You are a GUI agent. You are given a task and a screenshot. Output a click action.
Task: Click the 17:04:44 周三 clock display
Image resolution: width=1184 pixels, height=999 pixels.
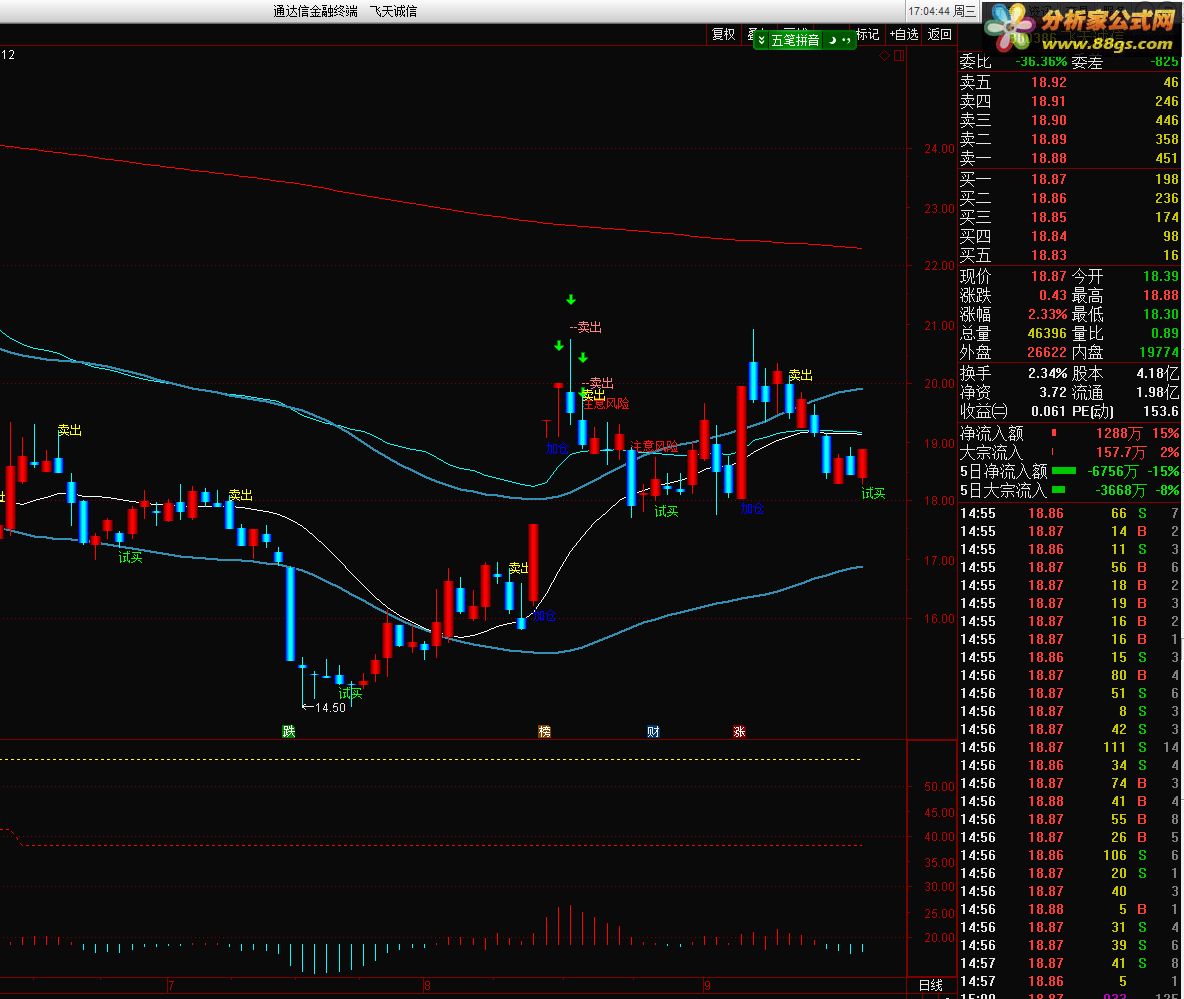click(942, 11)
